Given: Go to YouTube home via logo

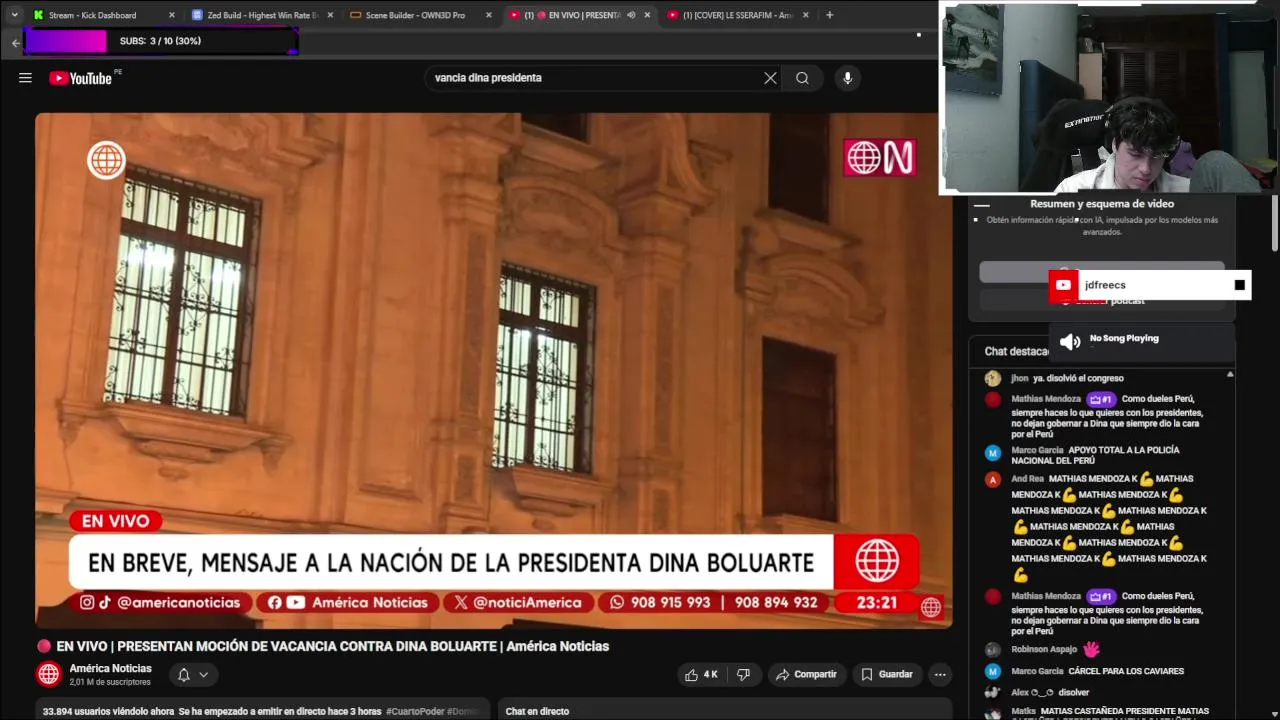Looking at the screenshot, I should point(80,78).
